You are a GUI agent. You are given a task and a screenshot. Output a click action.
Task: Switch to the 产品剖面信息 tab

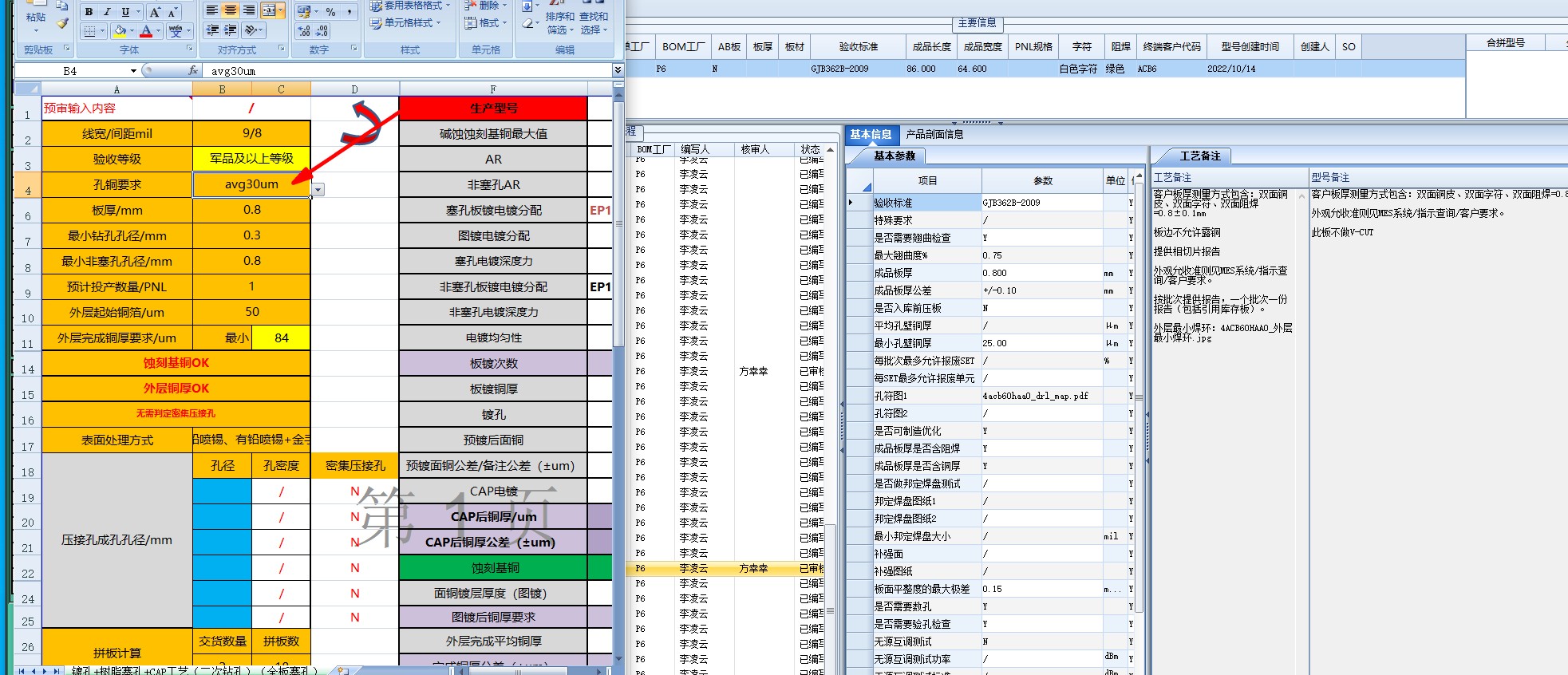(x=934, y=134)
